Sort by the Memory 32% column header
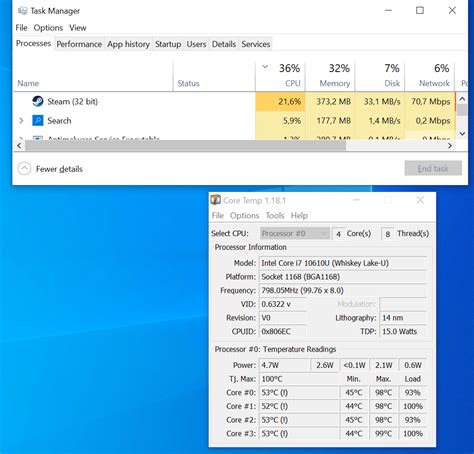Image resolution: width=474 pixels, height=454 pixels. [x=330, y=76]
